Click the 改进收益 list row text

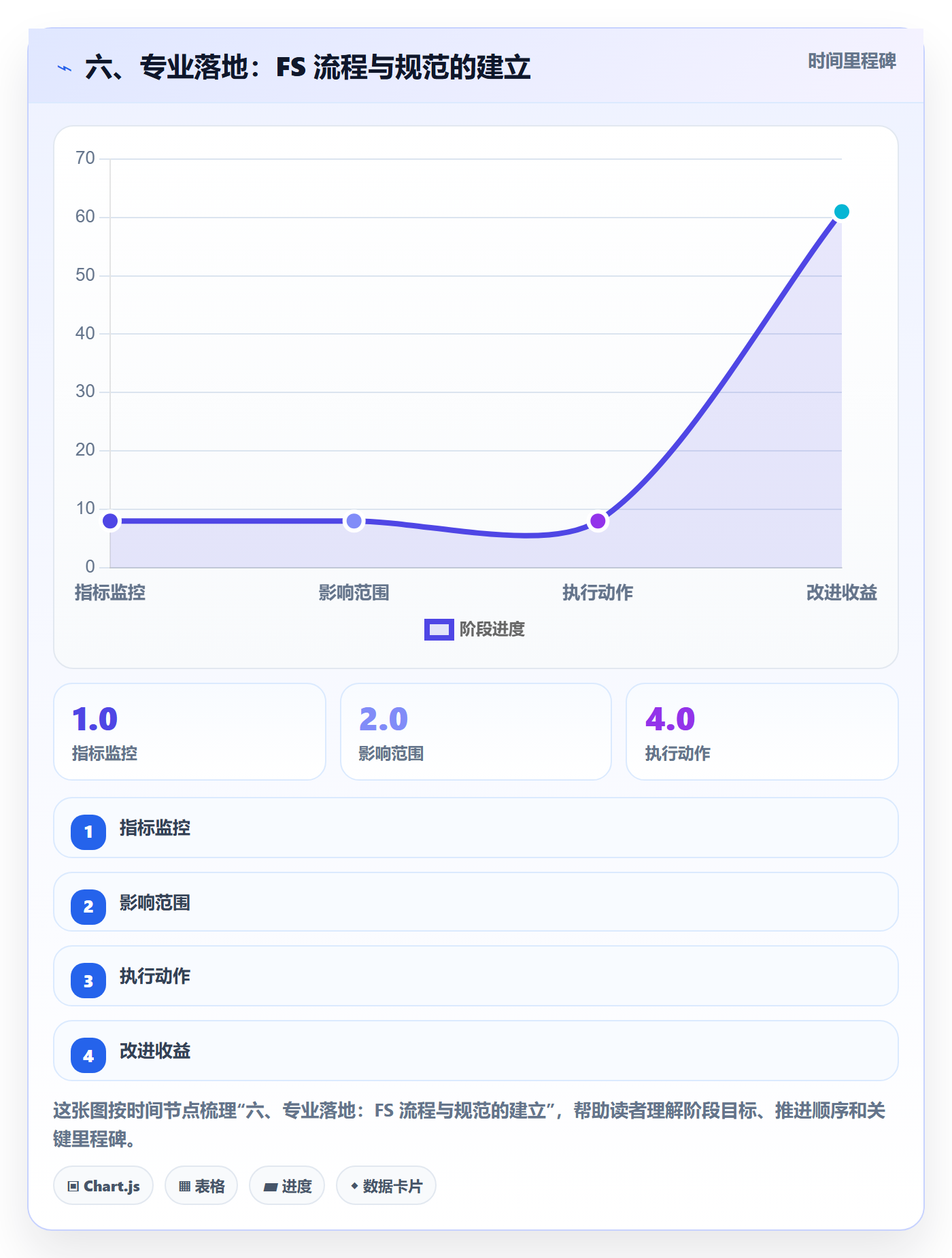click(x=155, y=1051)
